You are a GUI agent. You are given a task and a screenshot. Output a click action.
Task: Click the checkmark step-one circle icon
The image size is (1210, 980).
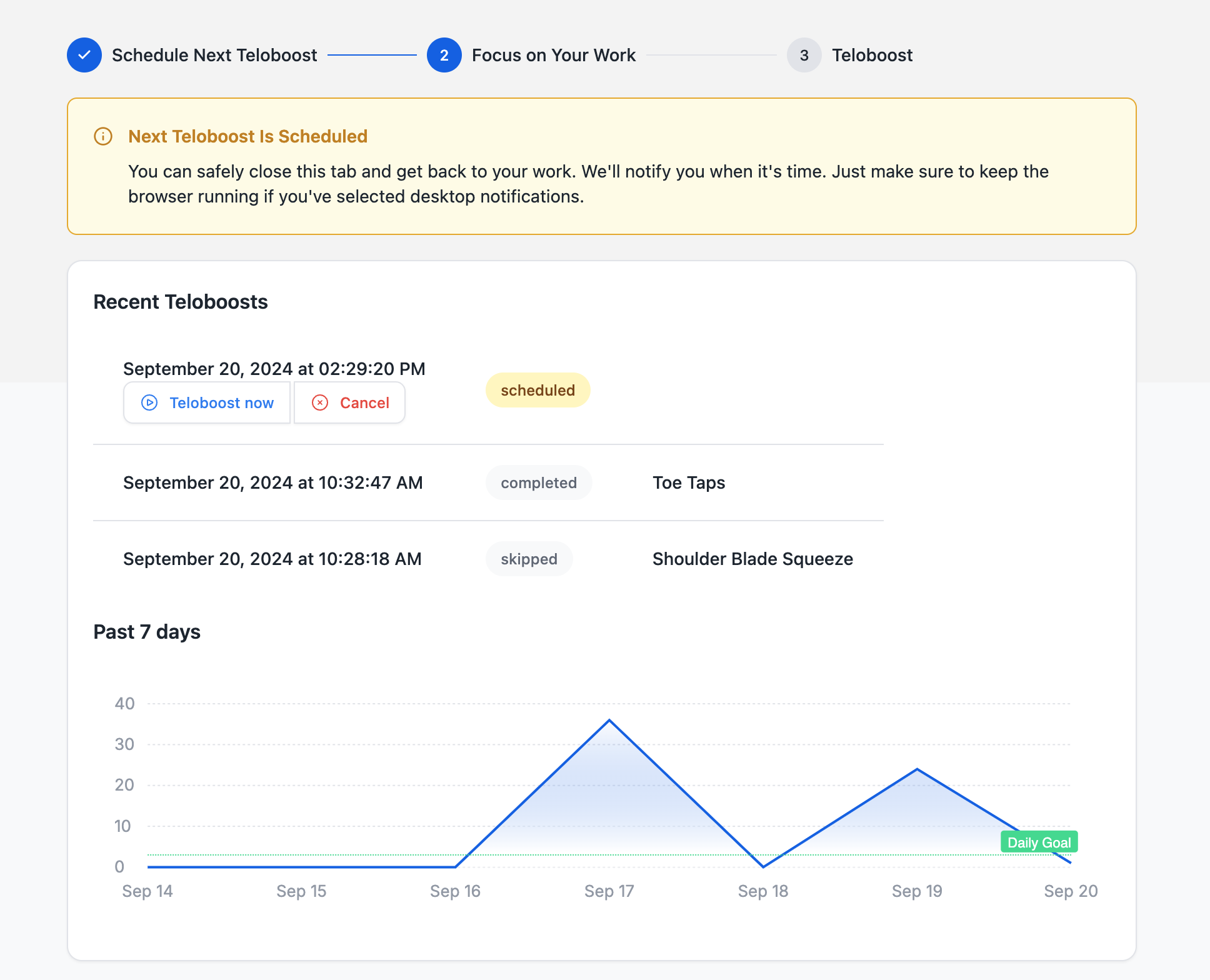pos(84,55)
